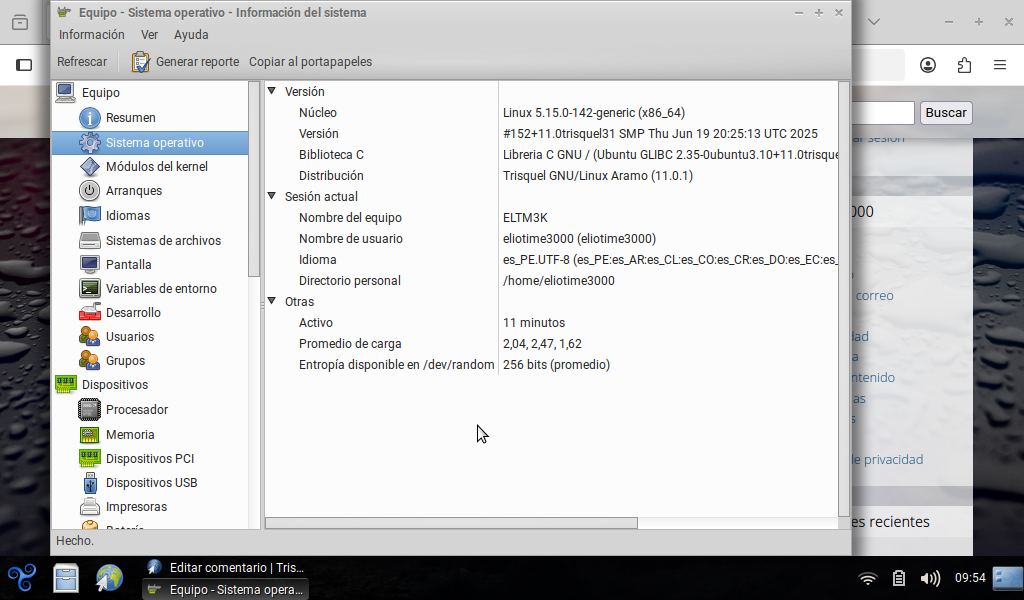Open the Módulos del kernel icon
Image resolution: width=1024 pixels, height=600 pixels.
coord(89,166)
